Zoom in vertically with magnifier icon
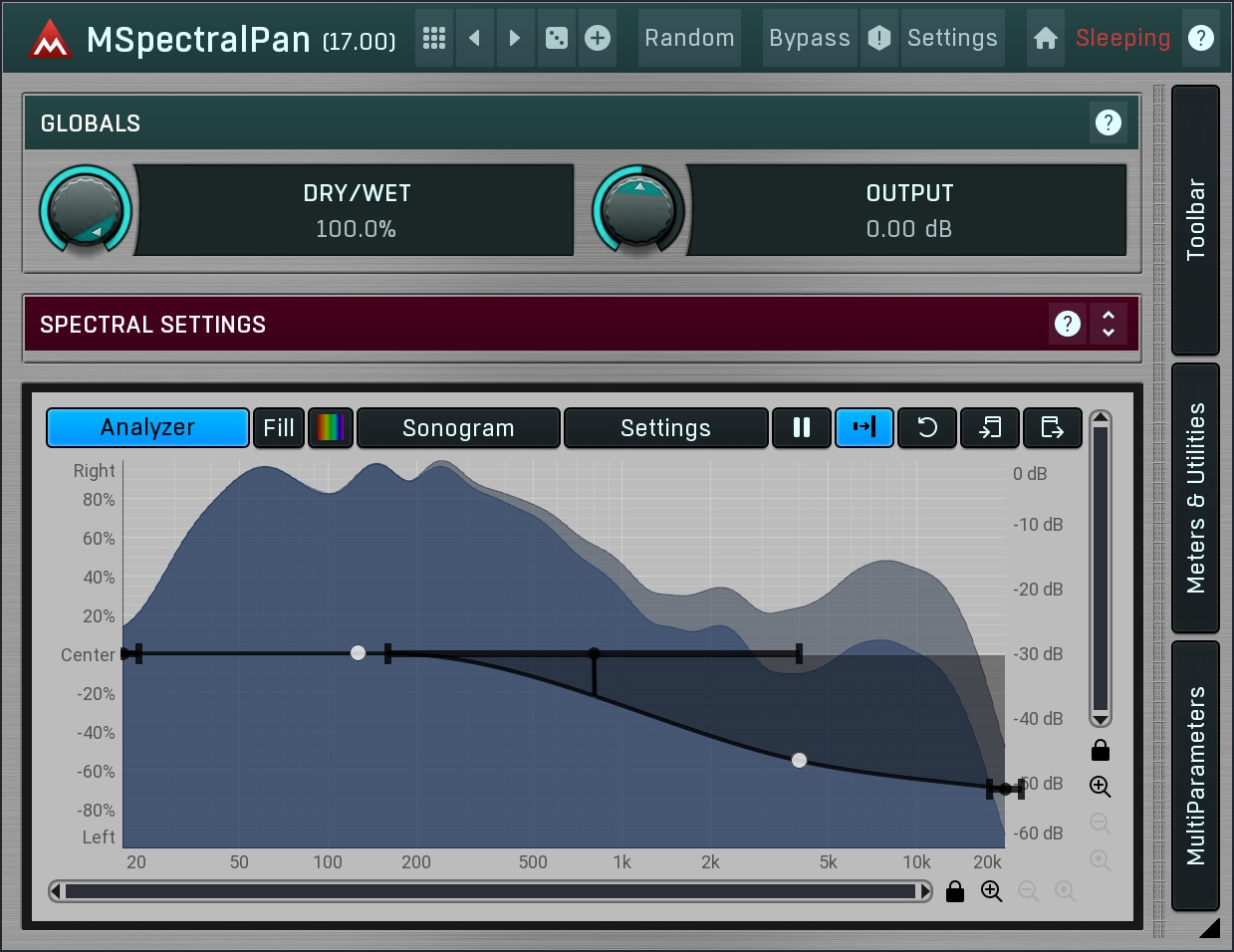The image size is (1234, 952). (x=1100, y=787)
